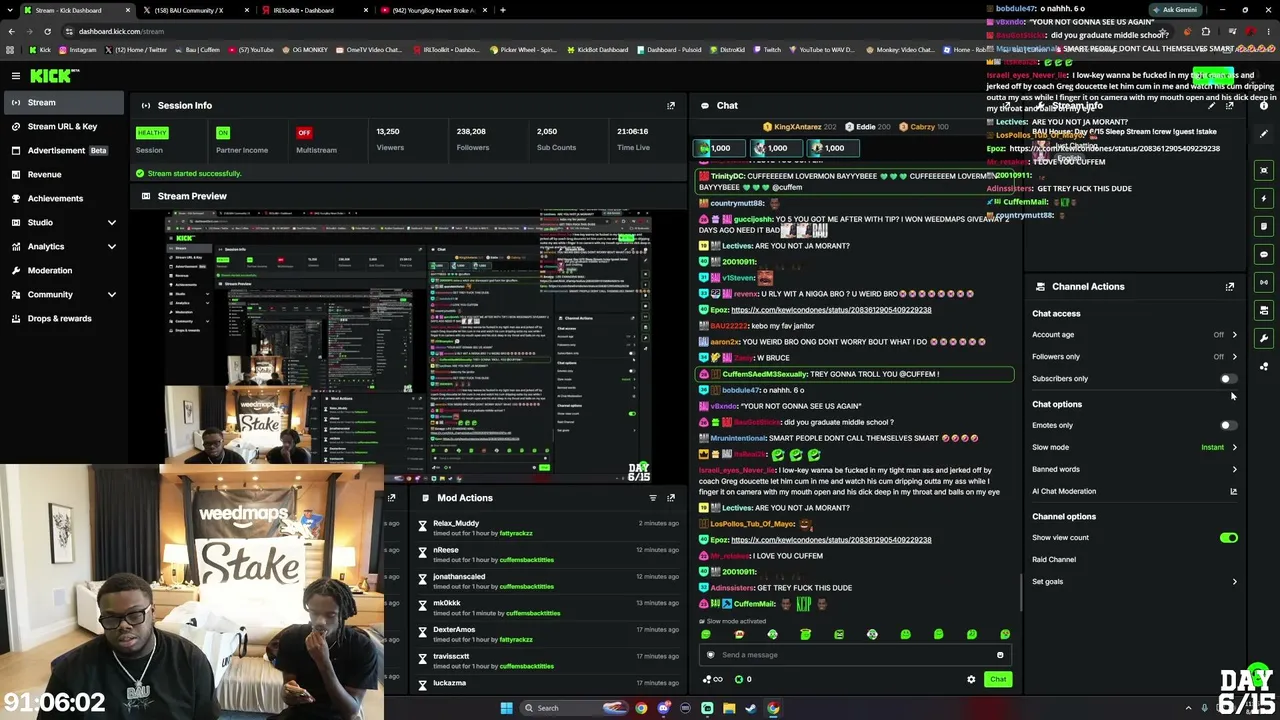Image resolution: width=1280 pixels, height=720 pixels.
Task: Pop out the Stream Info panel
Action: (1230, 105)
